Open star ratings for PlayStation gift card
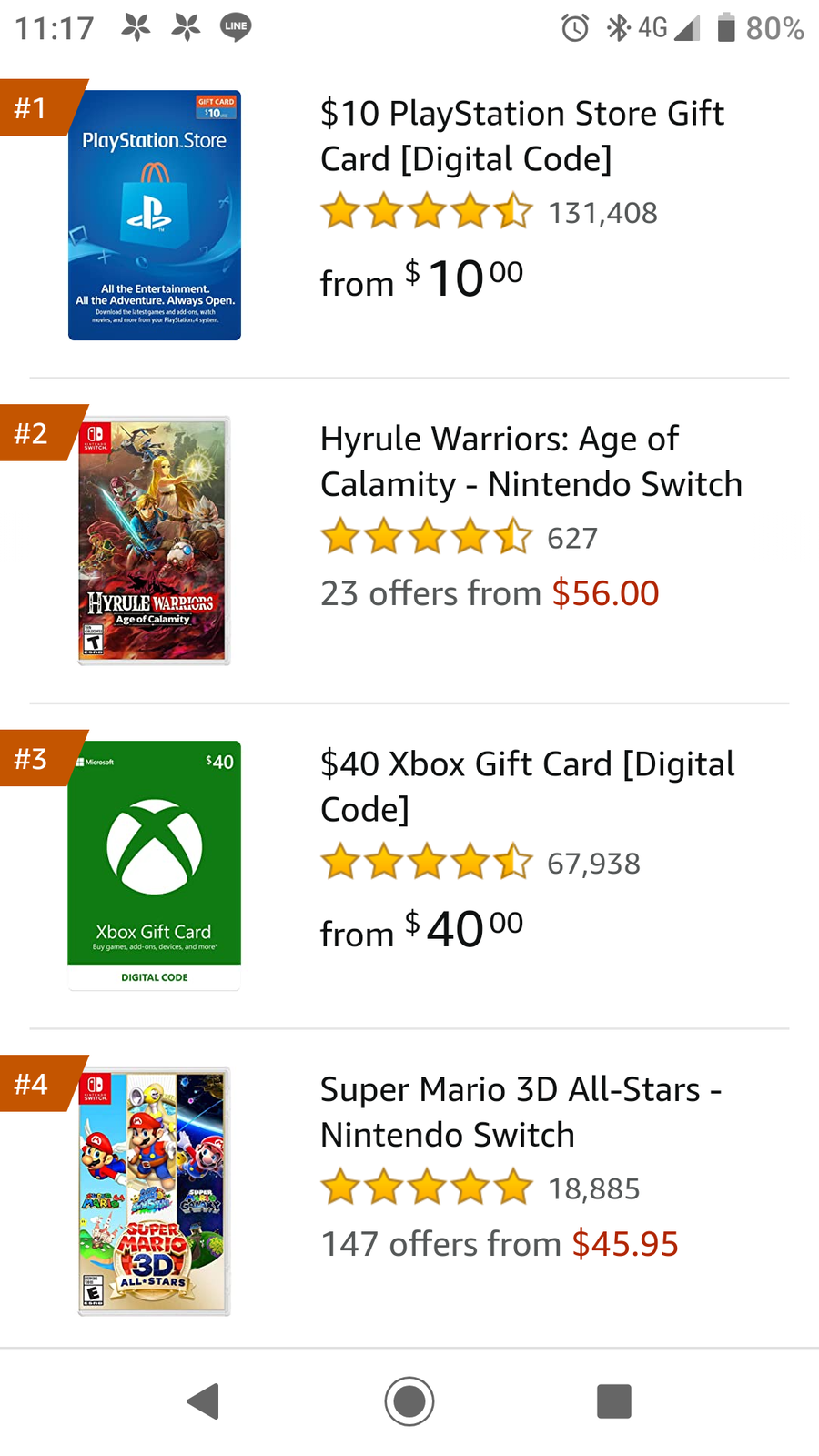The image size is (819, 1456). [x=426, y=211]
